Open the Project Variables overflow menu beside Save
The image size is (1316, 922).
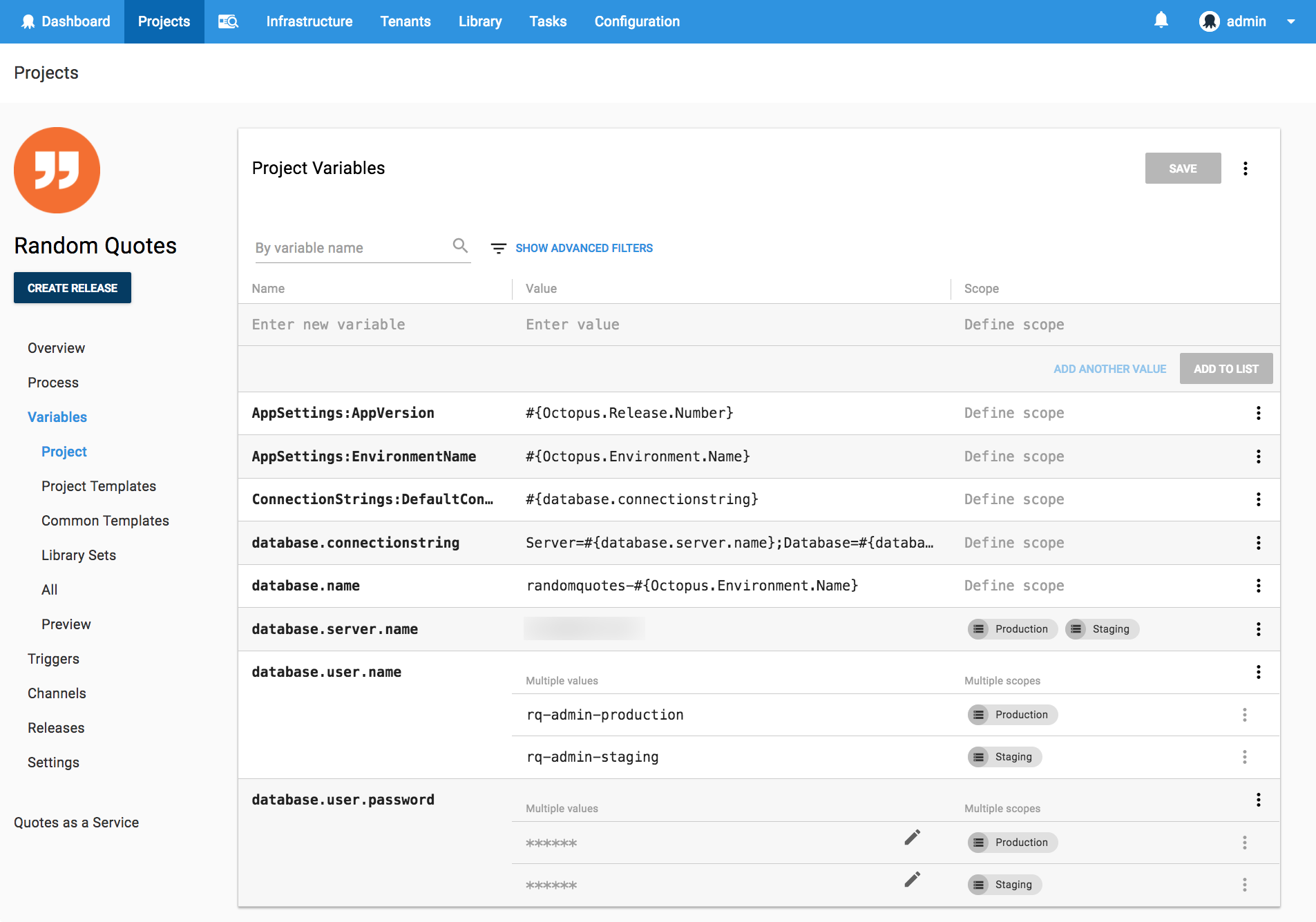pos(1246,168)
